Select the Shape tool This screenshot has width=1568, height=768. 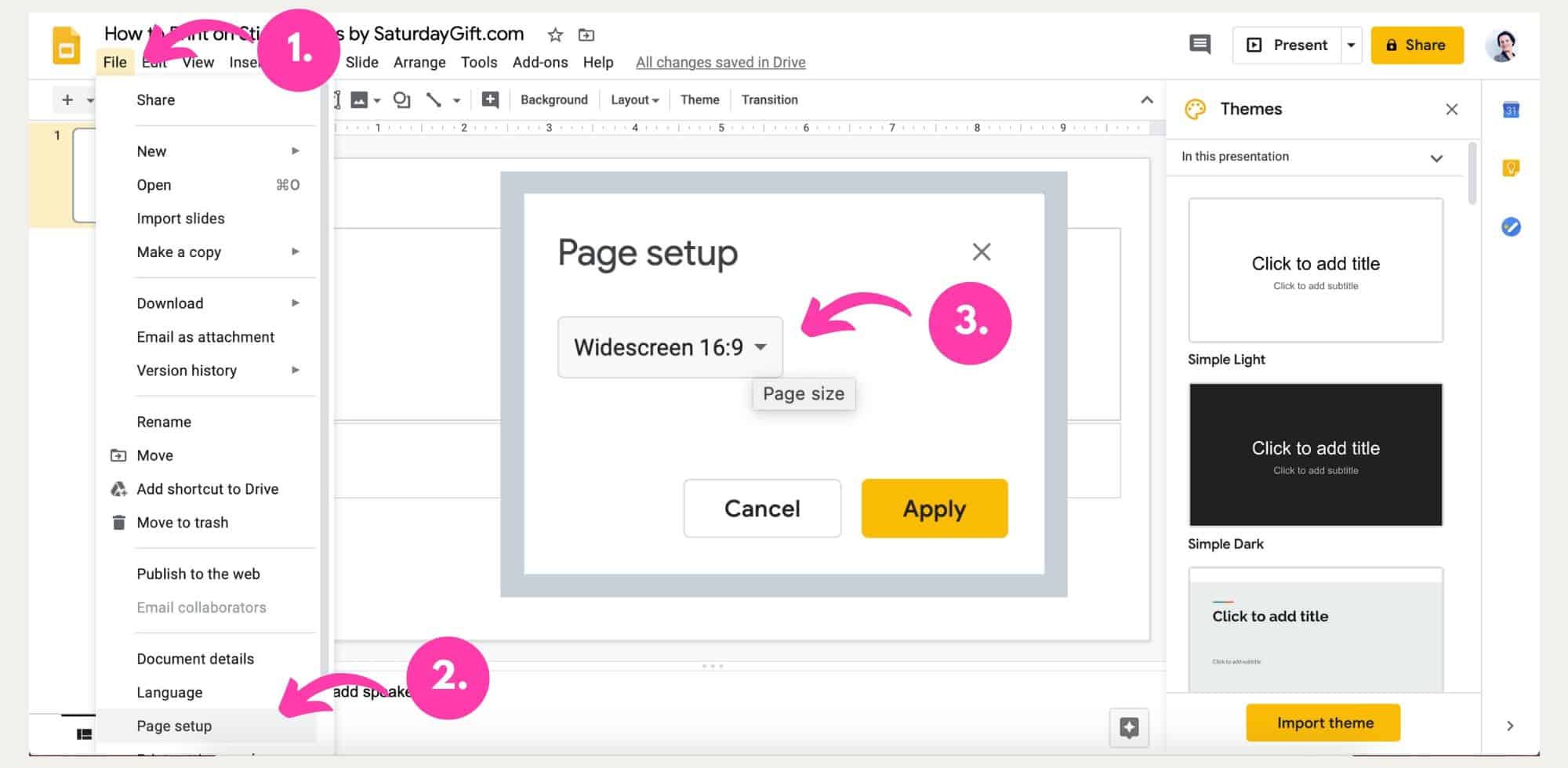coord(402,100)
